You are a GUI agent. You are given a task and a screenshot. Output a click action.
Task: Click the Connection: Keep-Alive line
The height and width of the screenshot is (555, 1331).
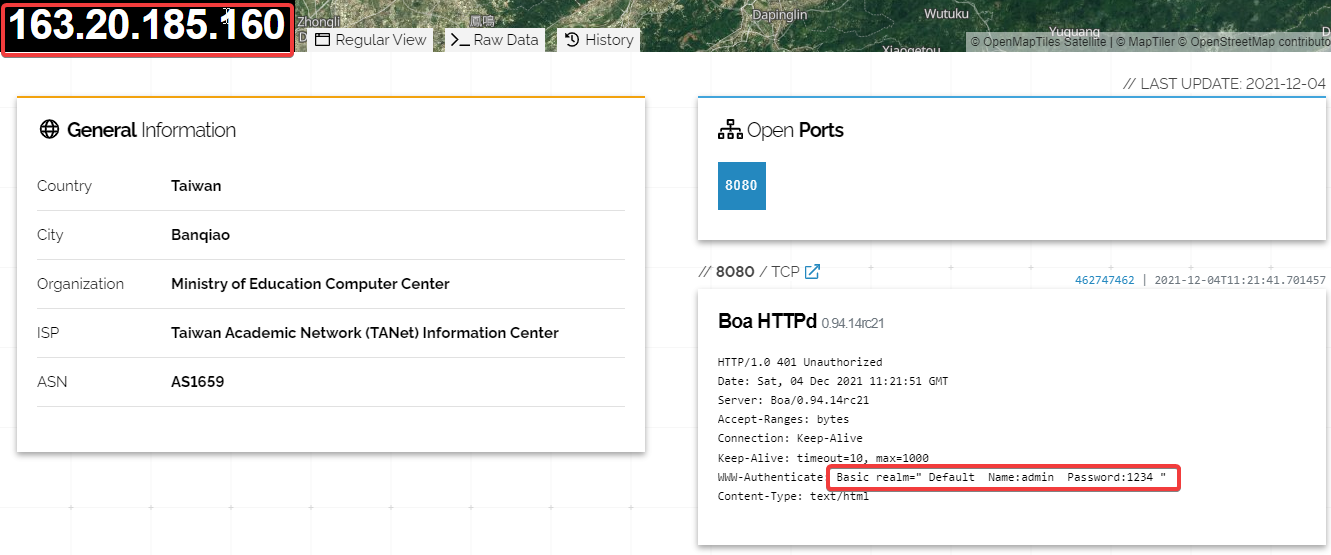pyautogui.click(x=790, y=438)
